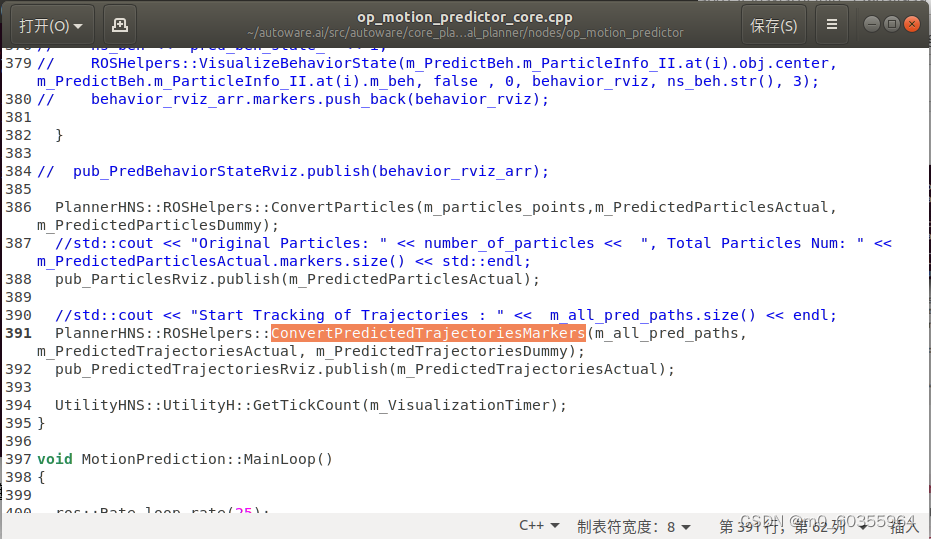Click ConvertParticles on line 386
931x539 pixels.
click(343, 207)
